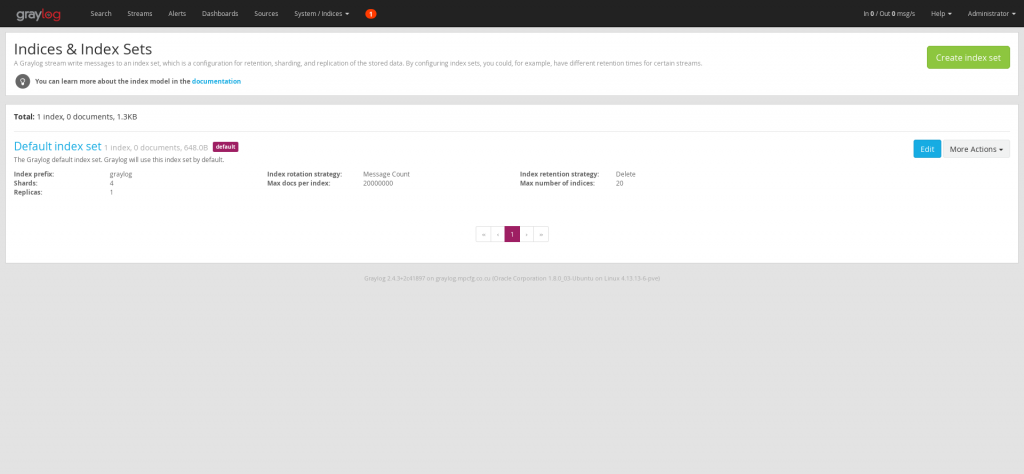Go to Streams

pos(140,14)
